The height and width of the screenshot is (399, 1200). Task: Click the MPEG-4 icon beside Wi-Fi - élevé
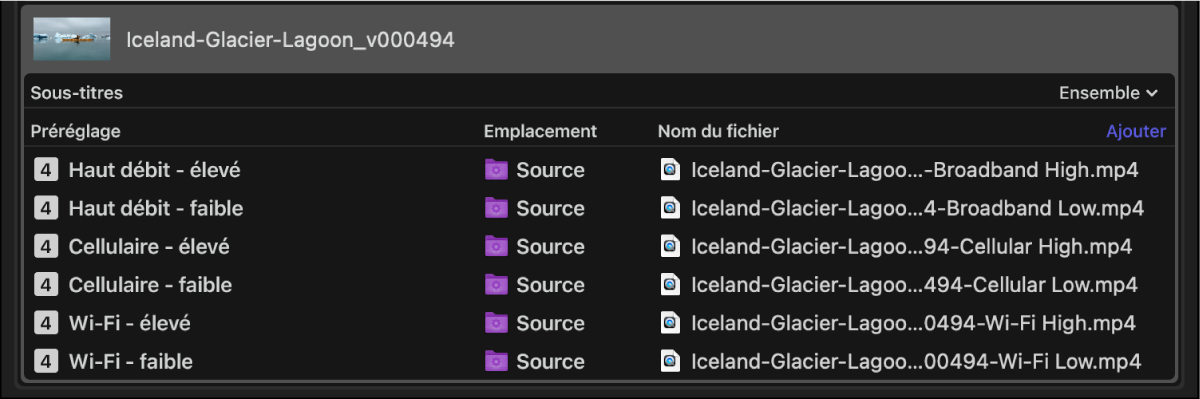tap(45, 323)
